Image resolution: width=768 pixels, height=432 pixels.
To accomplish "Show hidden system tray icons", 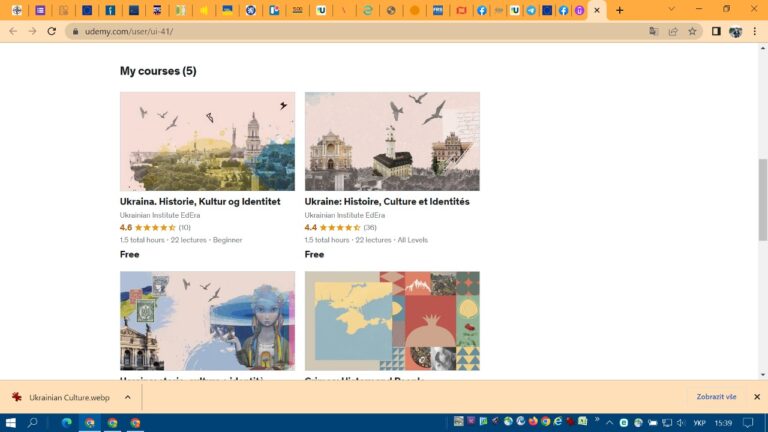I will (611, 423).
